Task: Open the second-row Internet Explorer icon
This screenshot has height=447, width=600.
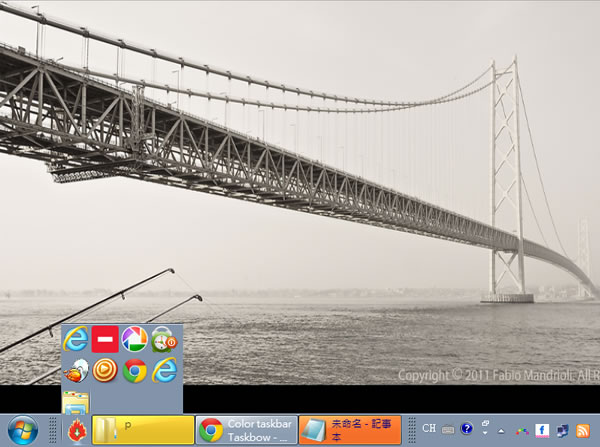Action: tap(164, 370)
